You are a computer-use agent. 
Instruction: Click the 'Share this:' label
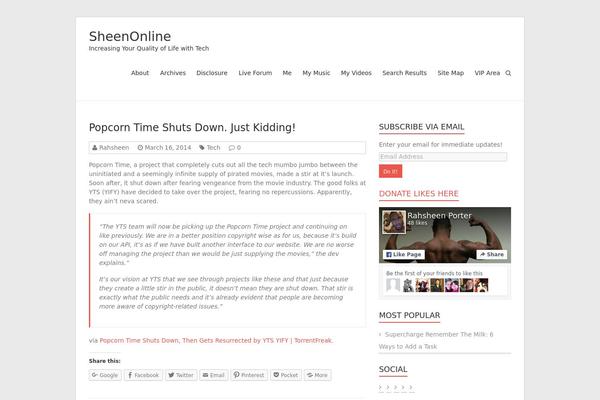[x=104, y=361]
